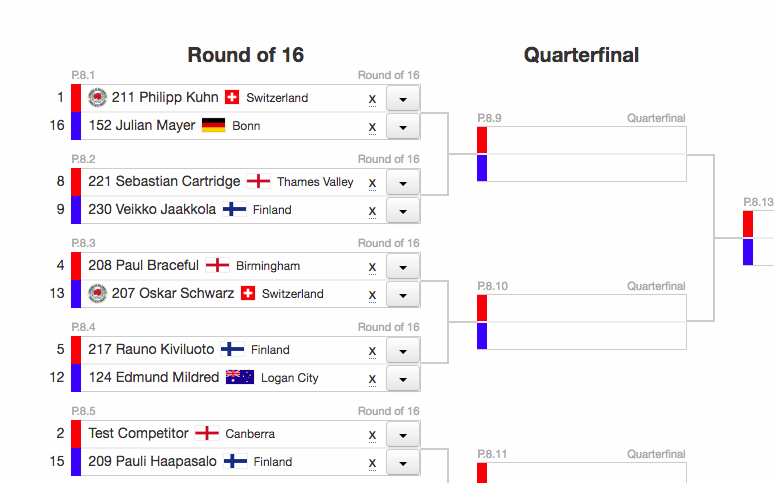This screenshot has width=774, height=483.
Task: Open the dropdown for Pauli Haapasalo
Action: tap(402, 463)
